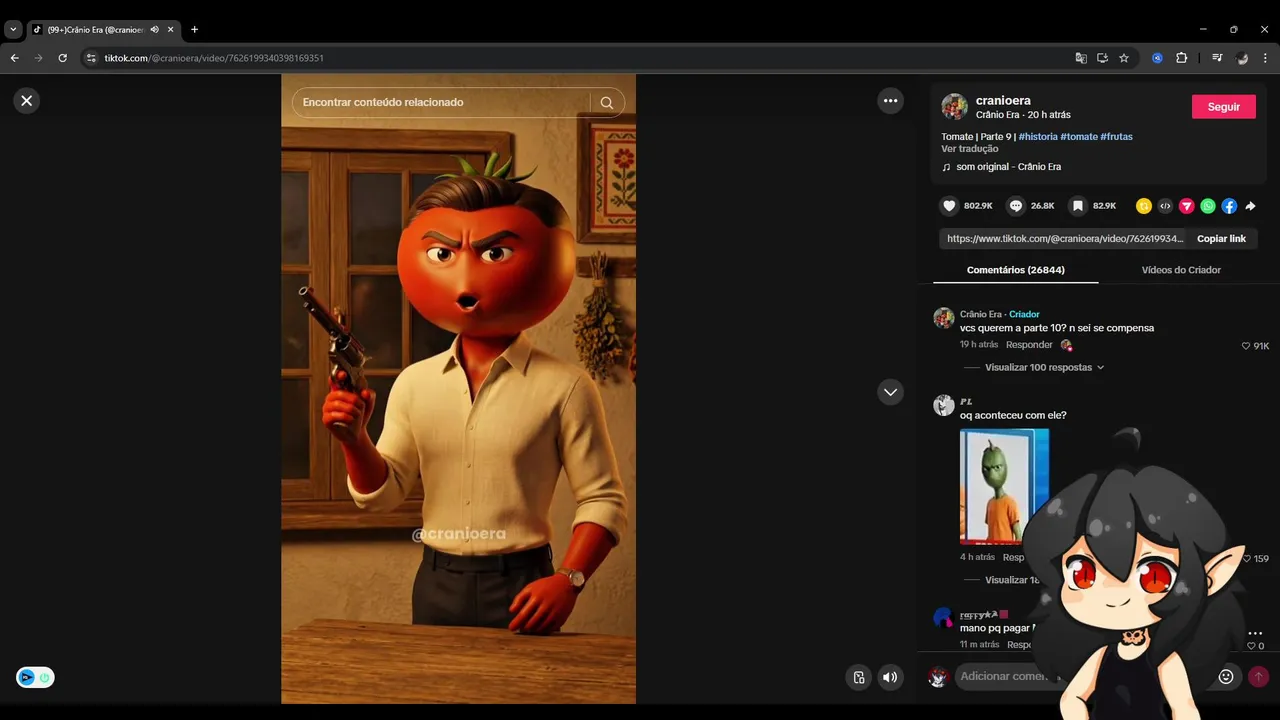Open the cranioera username link
1280x720 pixels.
click(1003, 100)
